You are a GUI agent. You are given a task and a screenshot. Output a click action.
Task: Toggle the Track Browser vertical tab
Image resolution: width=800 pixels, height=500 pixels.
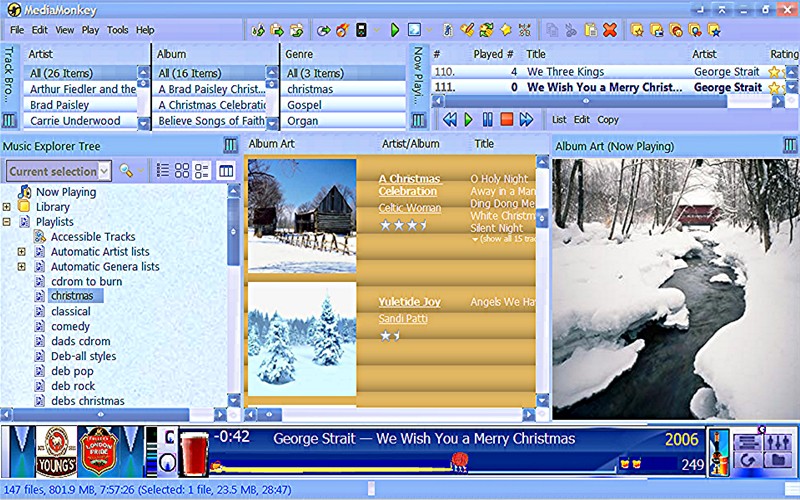pos(8,74)
